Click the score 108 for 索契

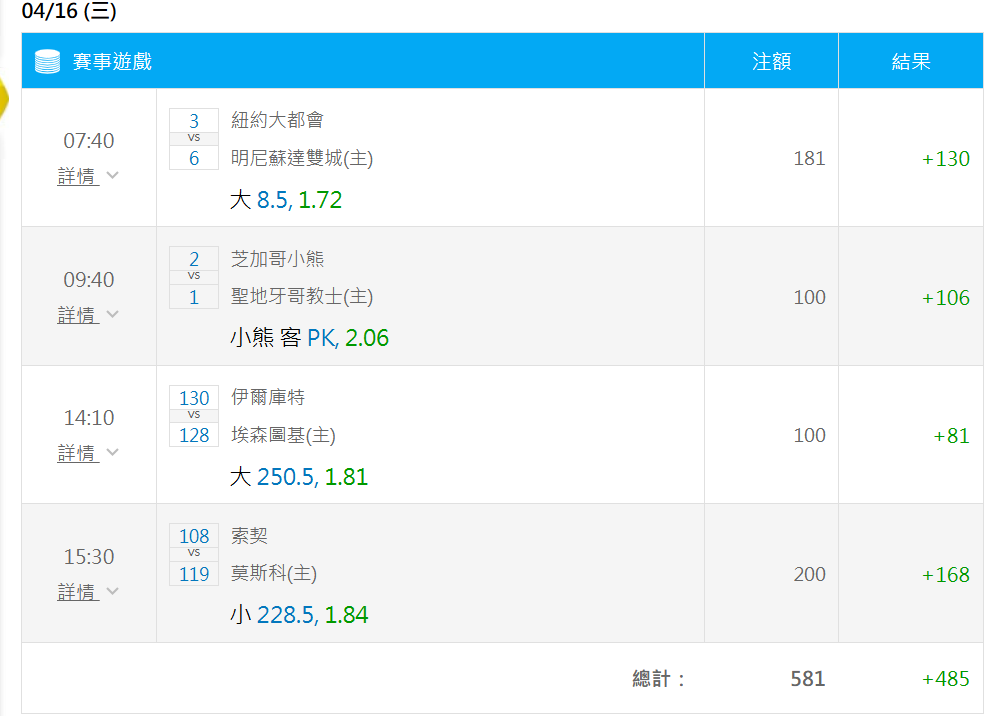(x=194, y=536)
